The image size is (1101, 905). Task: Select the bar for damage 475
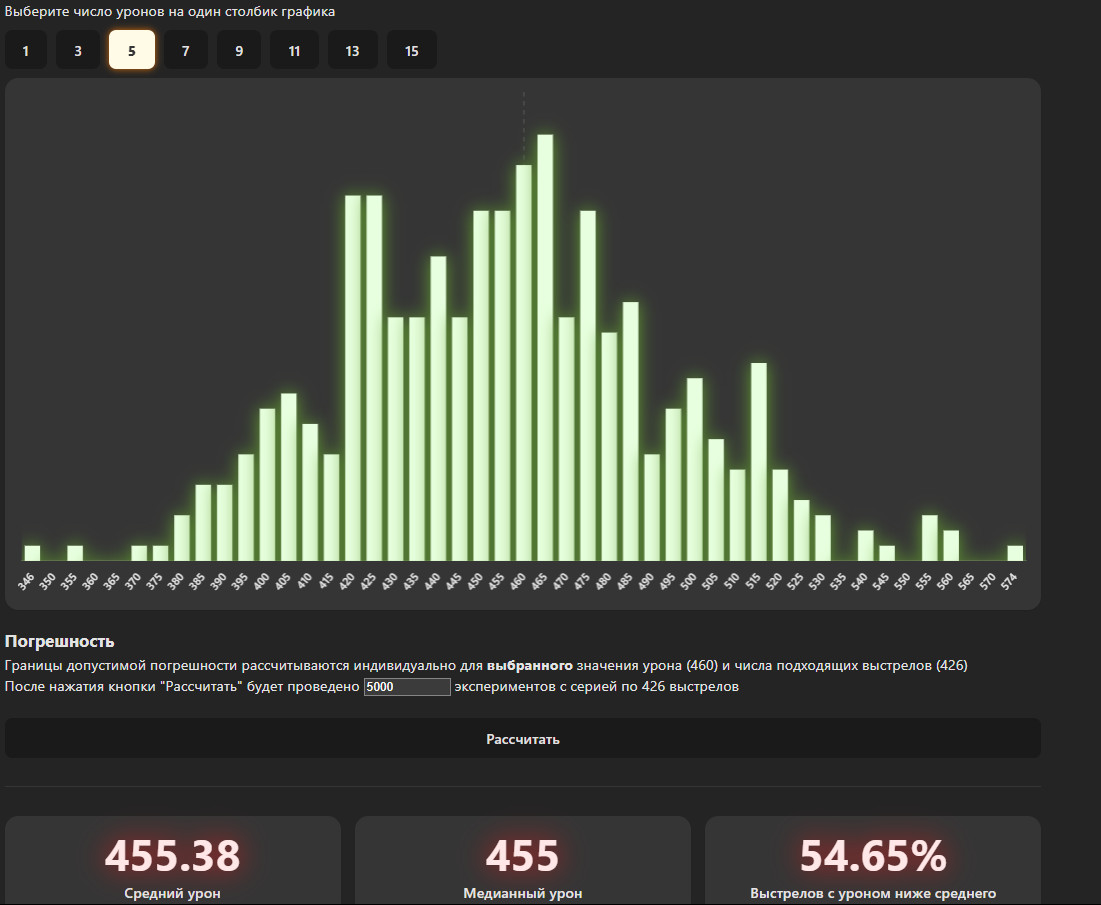tap(588, 388)
